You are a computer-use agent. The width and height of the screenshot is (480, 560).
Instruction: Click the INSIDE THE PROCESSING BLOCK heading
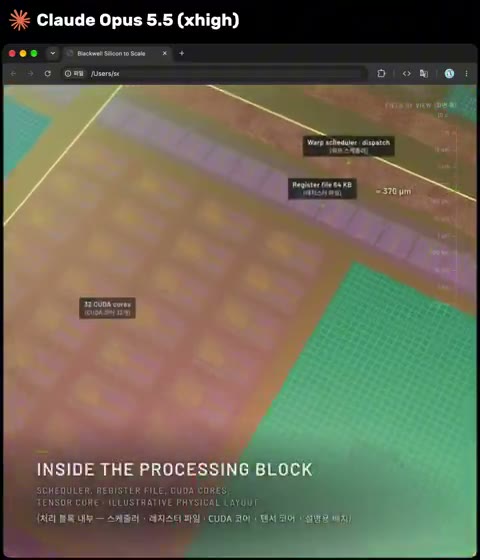(x=175, y=469)
